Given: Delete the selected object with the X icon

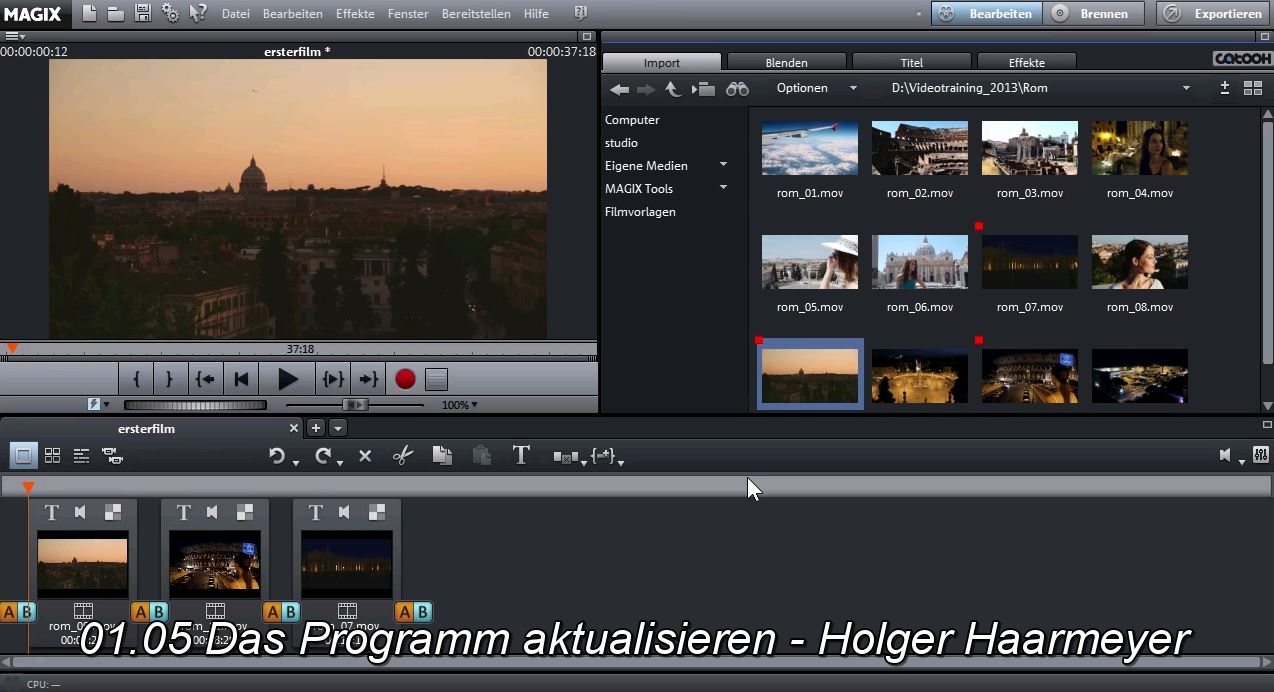Looking at the screenshot, I should [x=365, y=456].
